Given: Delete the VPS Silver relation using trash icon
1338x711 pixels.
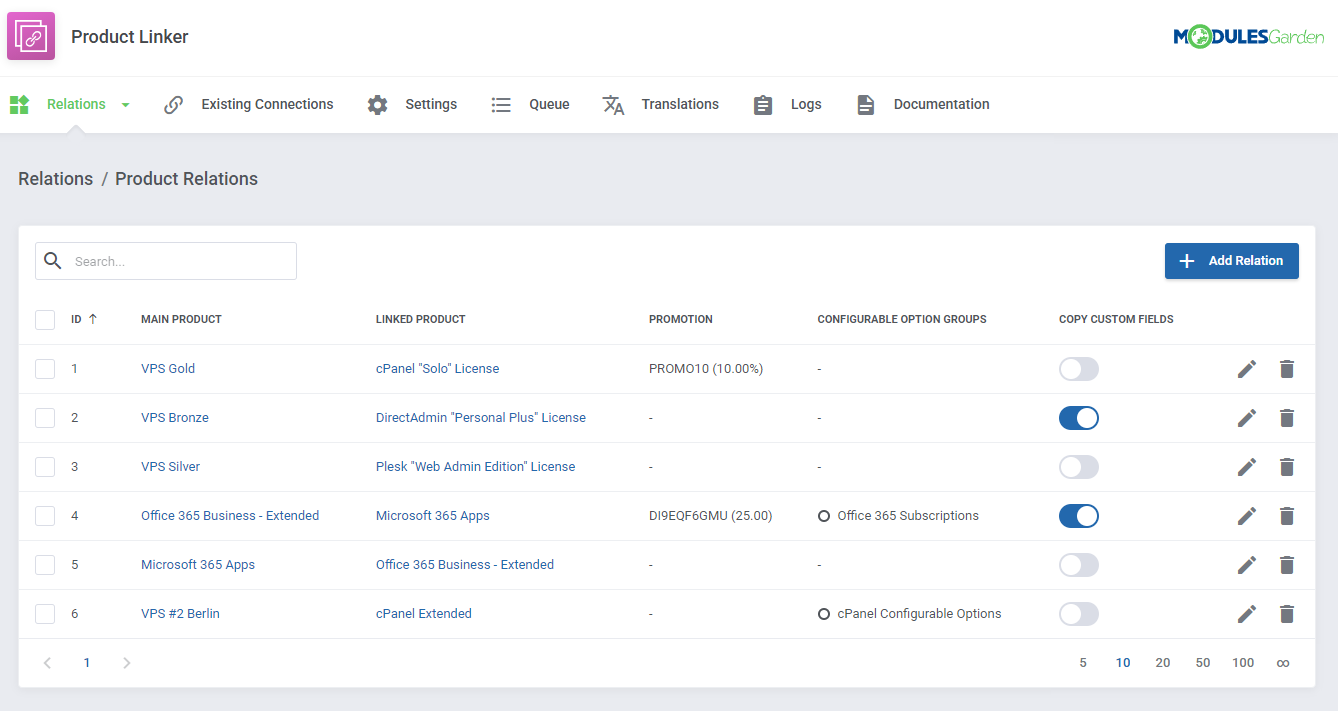Looking at the screenshot, I should point(1286,466).
